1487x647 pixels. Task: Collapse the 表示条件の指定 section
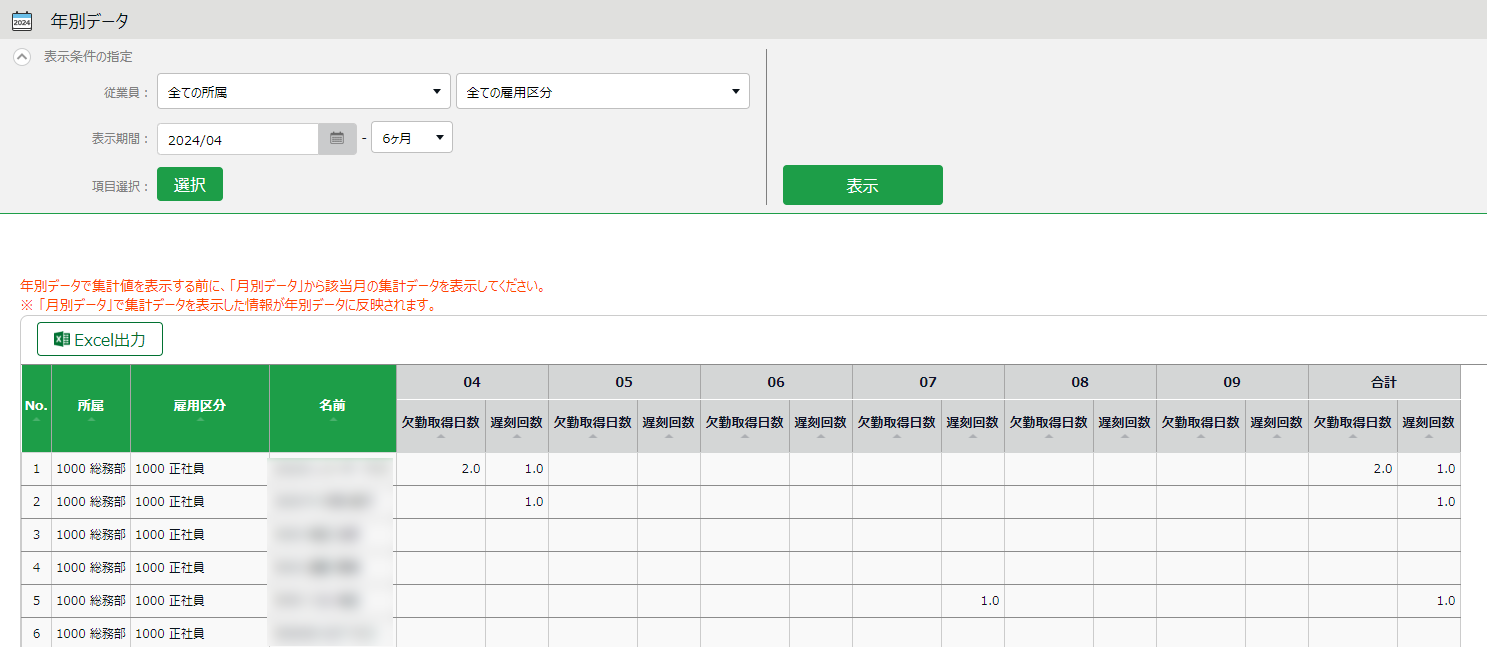click(22, 57)
